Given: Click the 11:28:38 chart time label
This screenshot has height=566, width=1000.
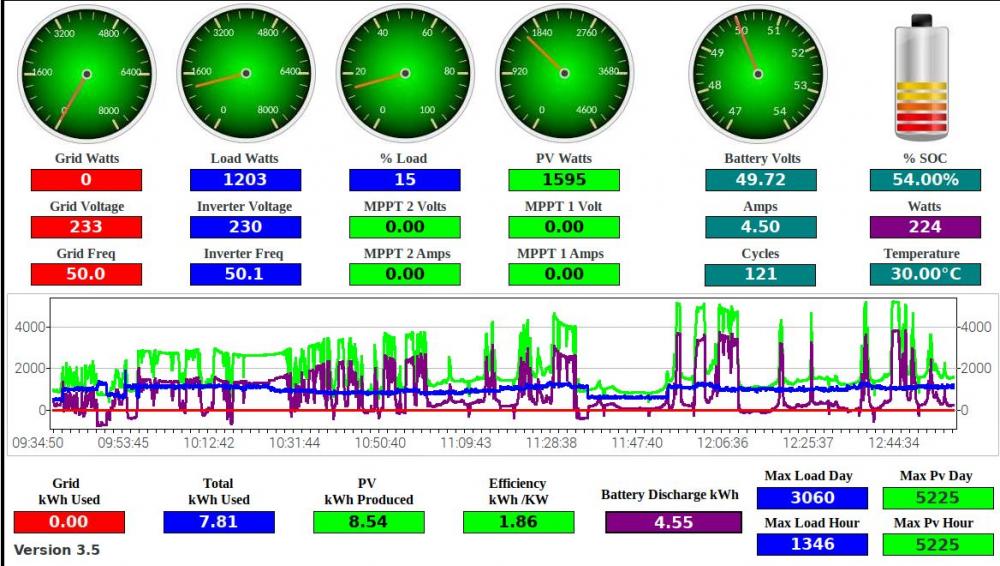Looking at the screenshot, I should [551, 442].
